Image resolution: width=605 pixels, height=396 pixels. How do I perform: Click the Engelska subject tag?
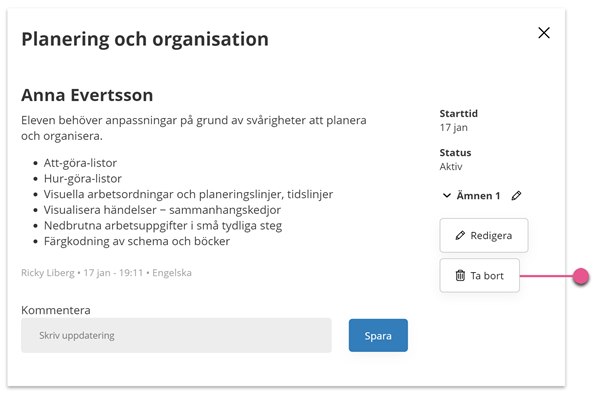click(172, 273)
